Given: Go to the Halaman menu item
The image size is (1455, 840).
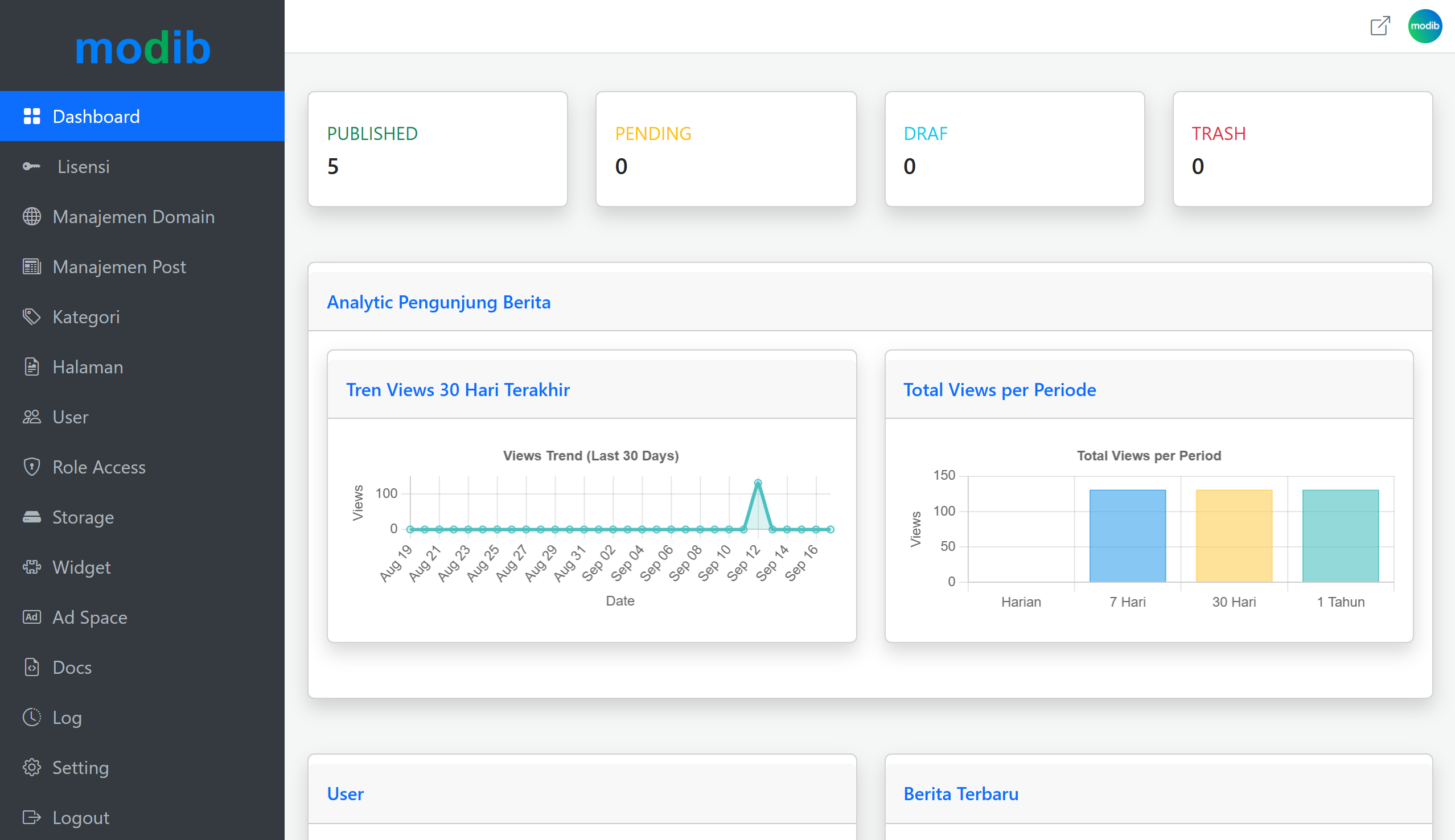Looking at the screenshot, I should (88, 367).
